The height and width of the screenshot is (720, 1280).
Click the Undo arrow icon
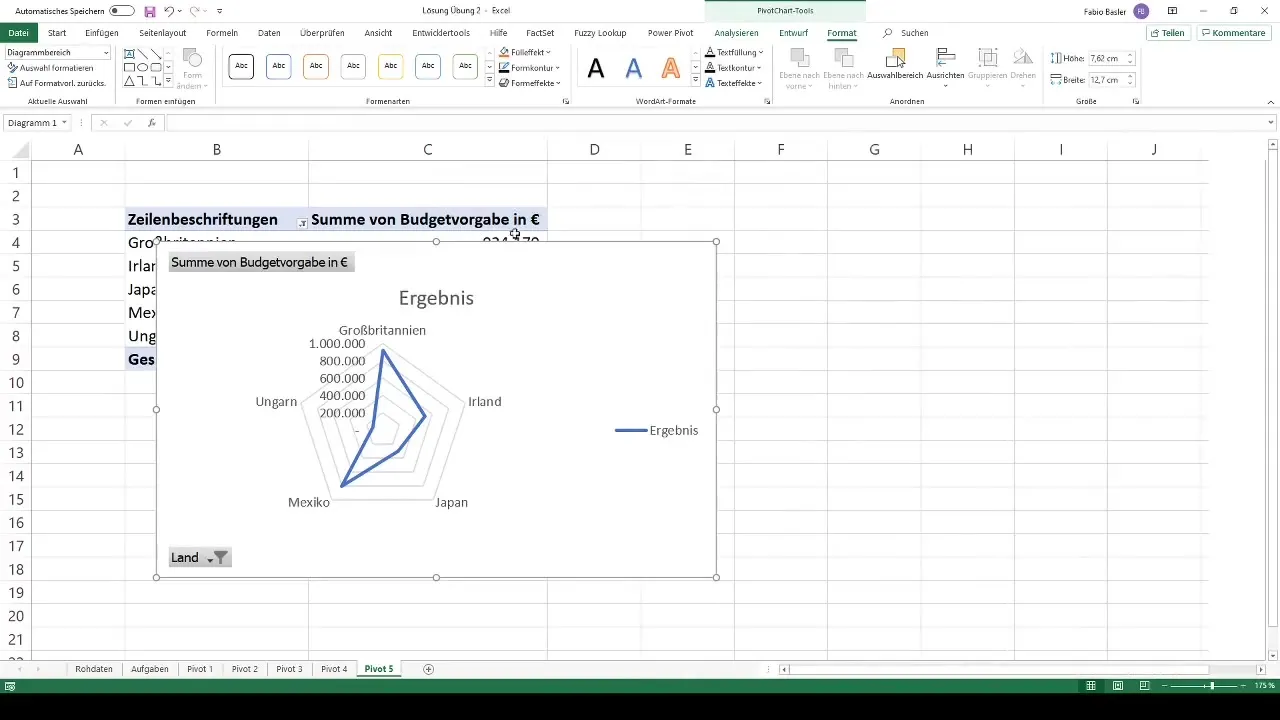tap(169, 11)
